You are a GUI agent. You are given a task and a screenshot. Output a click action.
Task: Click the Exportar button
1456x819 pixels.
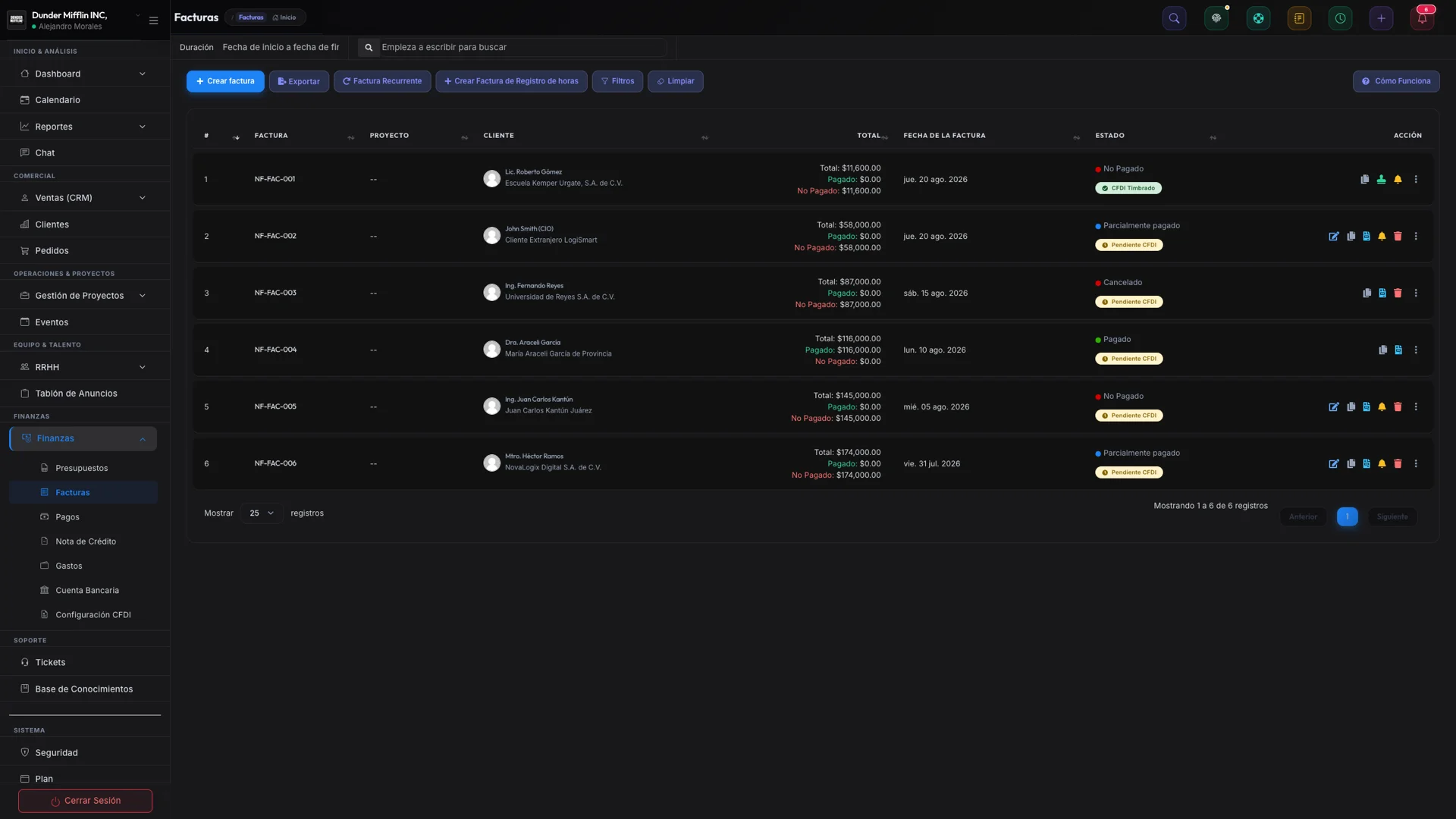pos(299,81)
